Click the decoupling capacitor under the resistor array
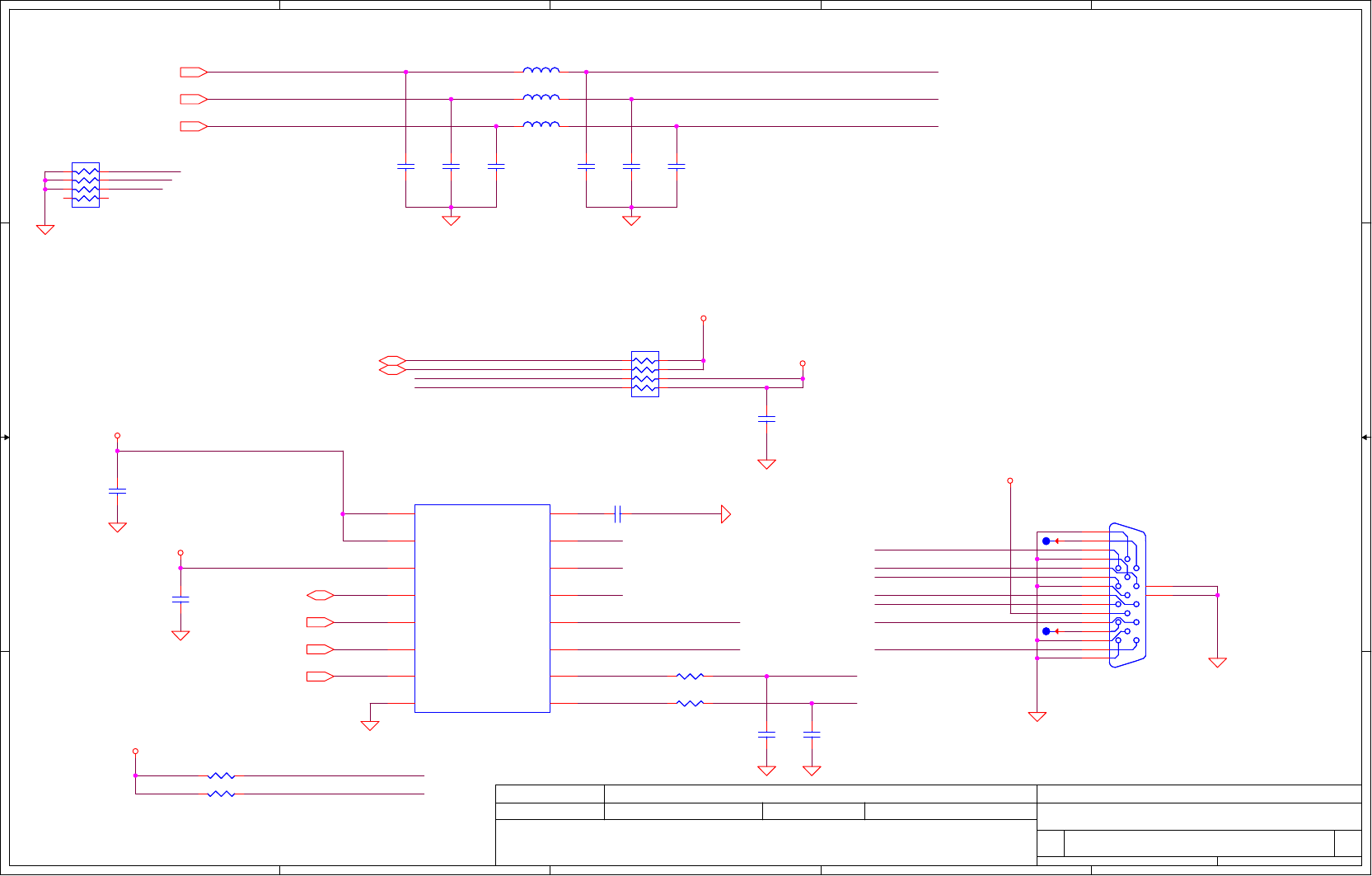This screenshot has height=876, width=1372. coord(766,419)
